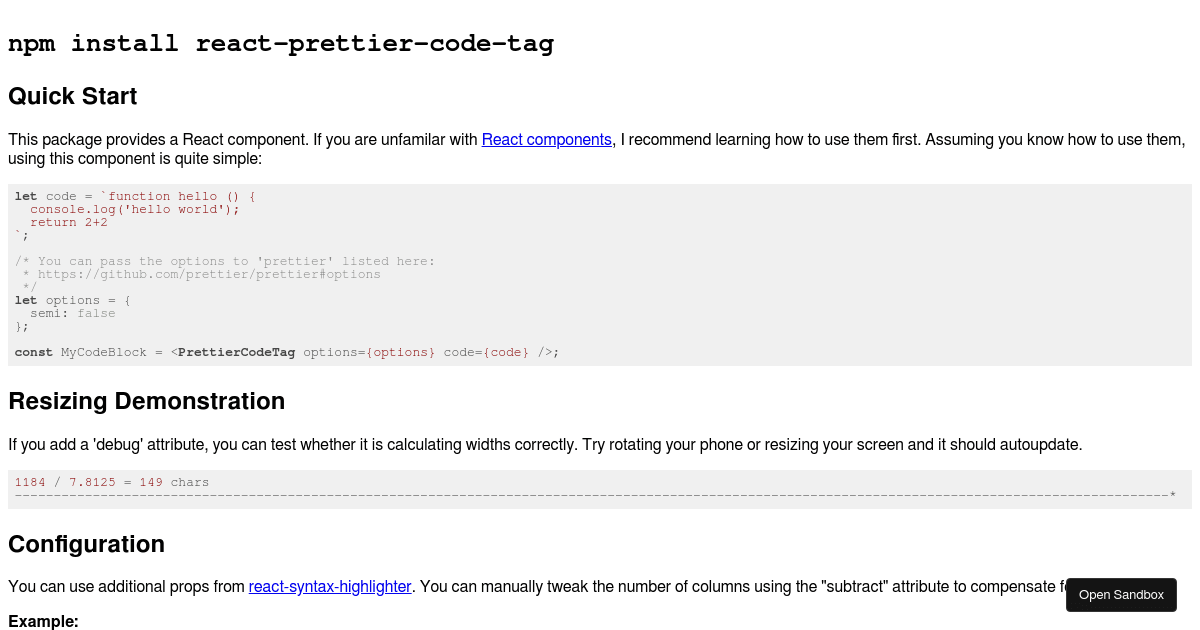Image resolution: width=1200 pixels, height=630 pixels.
Task: Open the React components link
Action: [x=546, y=139]
